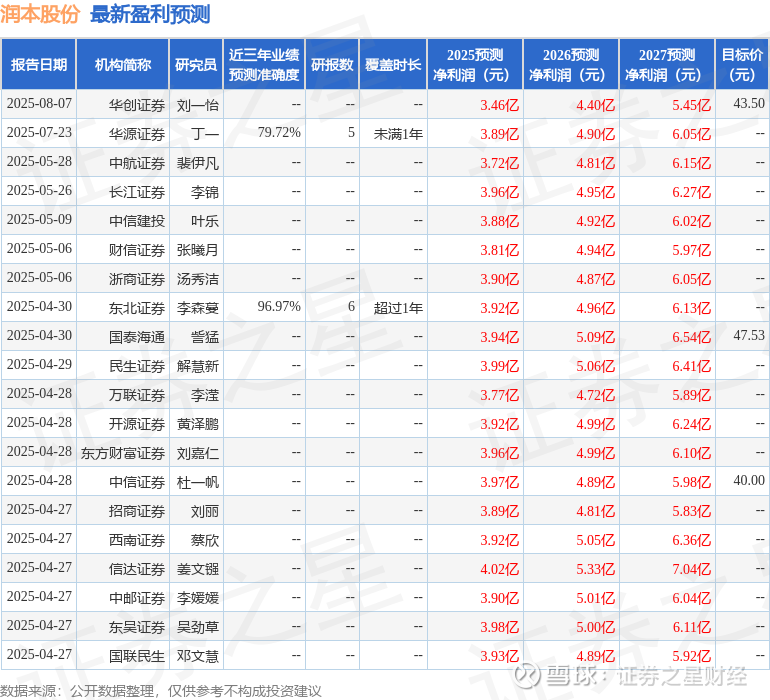The width and height of the screenshot is (770, 700).
Task: Click the 东方财富证券 institution cell
Action: tap(123, 453)
